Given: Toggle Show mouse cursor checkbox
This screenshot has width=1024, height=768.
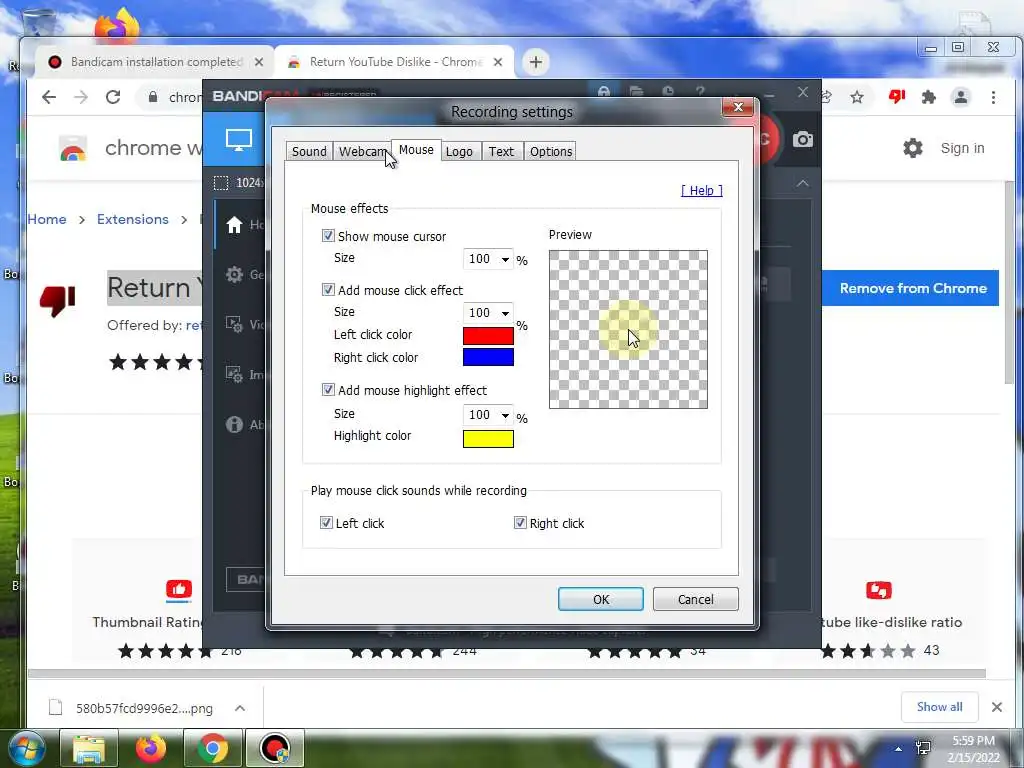Looking at the screenshot, I should (x=328, y=236).
